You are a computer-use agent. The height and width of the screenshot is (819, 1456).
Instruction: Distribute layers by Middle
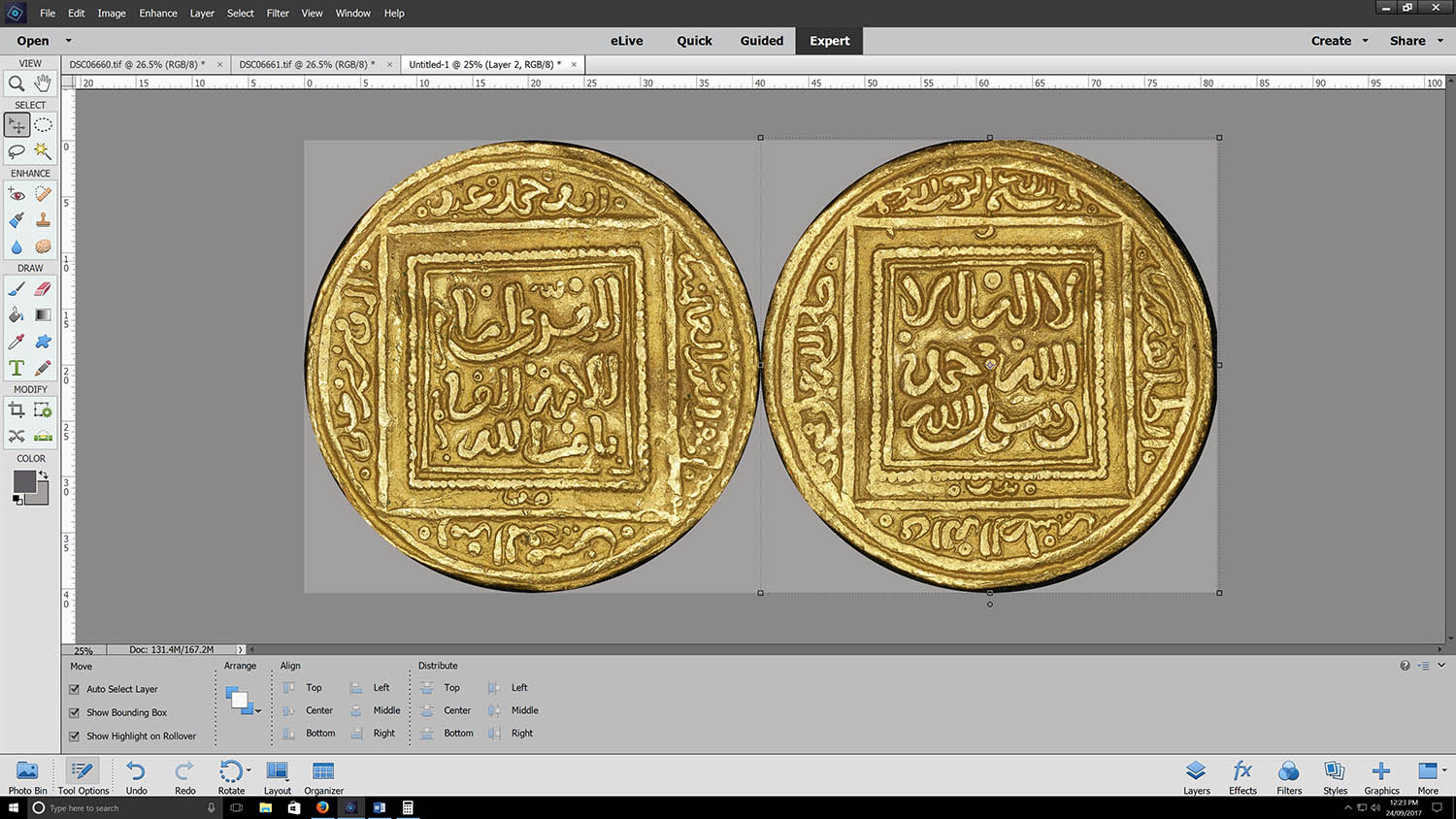(513, 710)
